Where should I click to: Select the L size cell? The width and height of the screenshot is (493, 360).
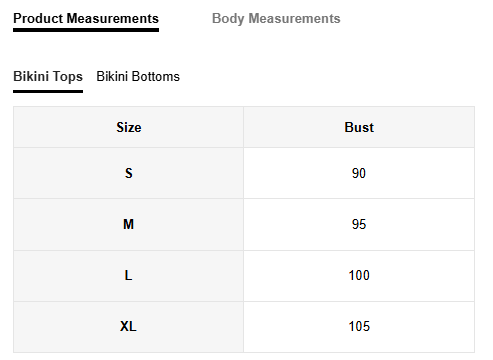[129, 276]
